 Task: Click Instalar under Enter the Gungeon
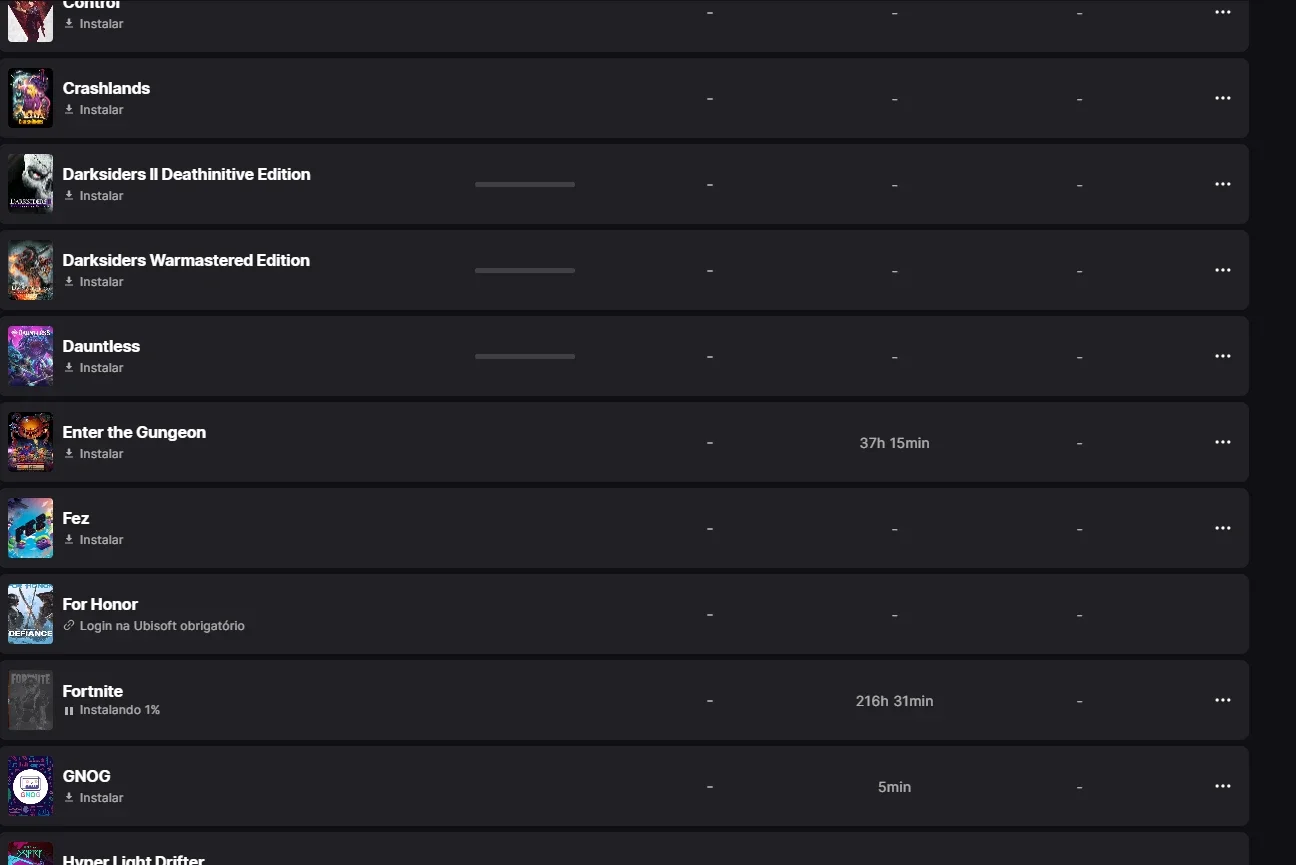tap(93, 454)
